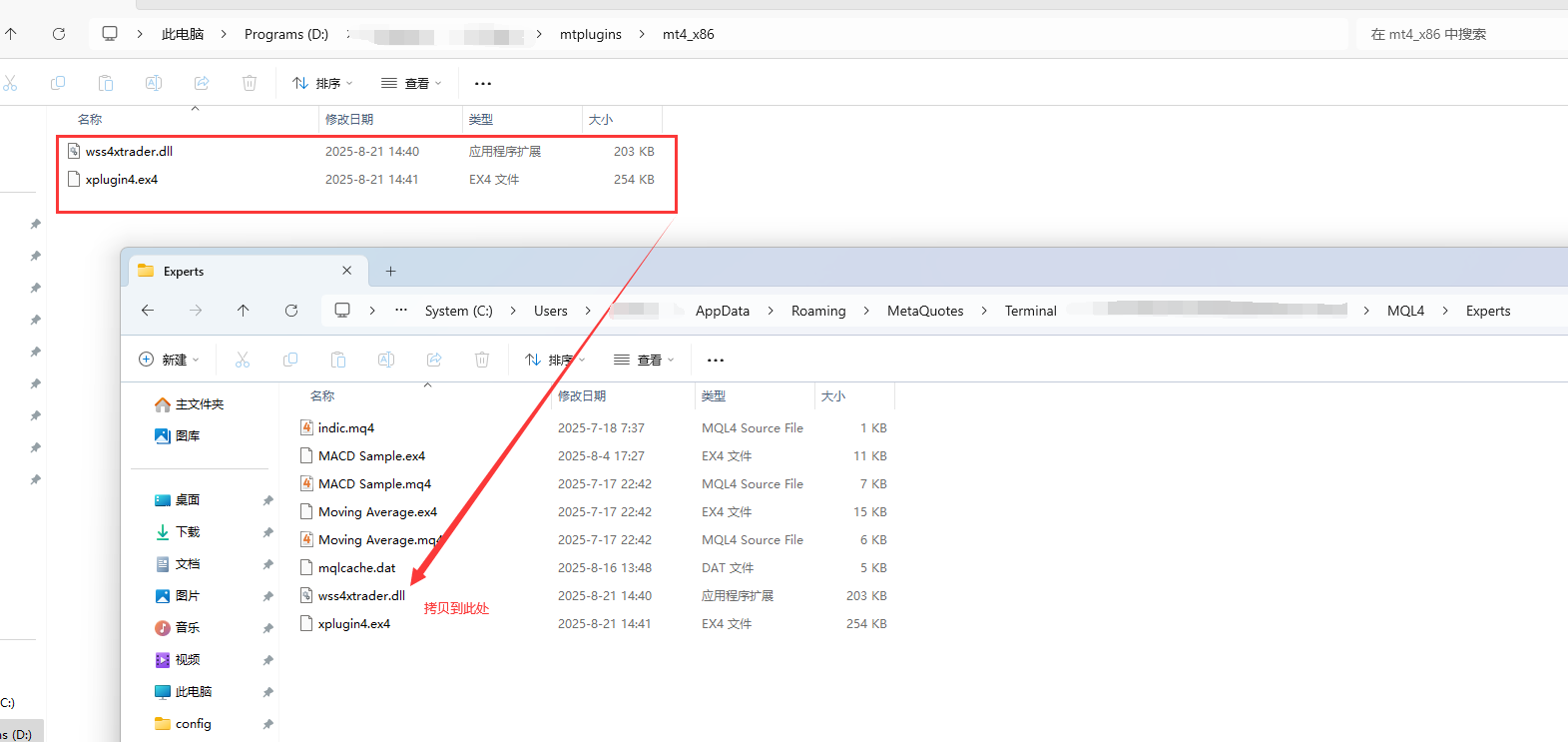Click MQL4 in the breadcrumb path
This screenshot has height=742, width=1568.
pos(1405,311)
